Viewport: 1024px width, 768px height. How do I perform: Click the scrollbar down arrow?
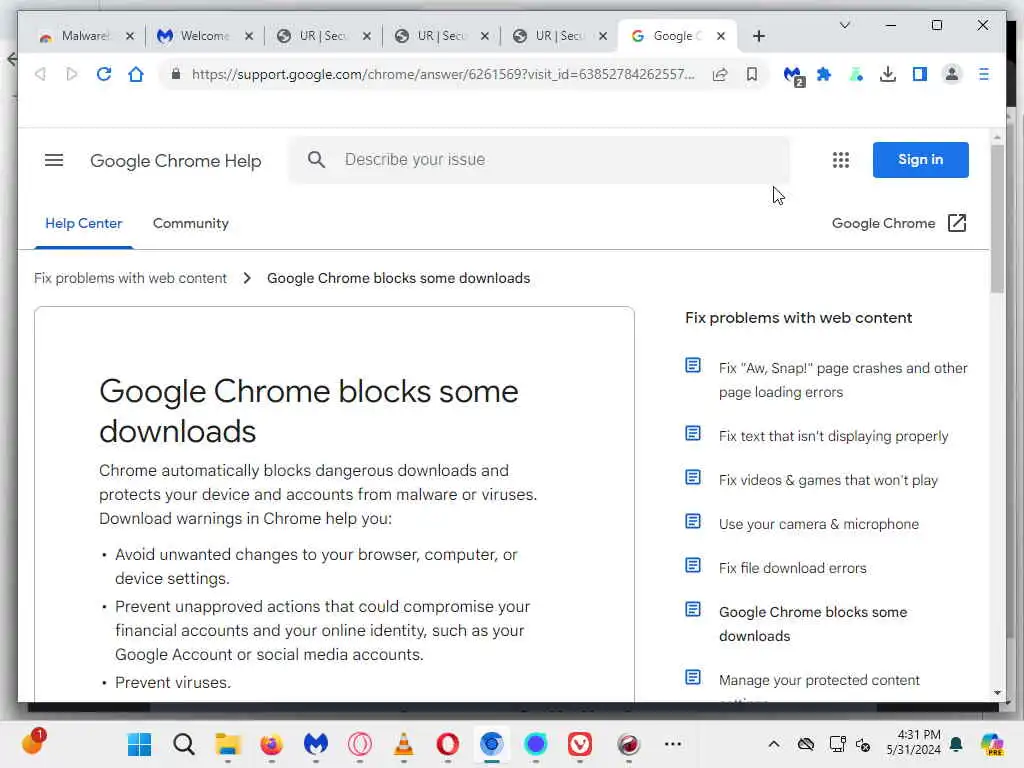pyautogui.click(x=997, y=693)
